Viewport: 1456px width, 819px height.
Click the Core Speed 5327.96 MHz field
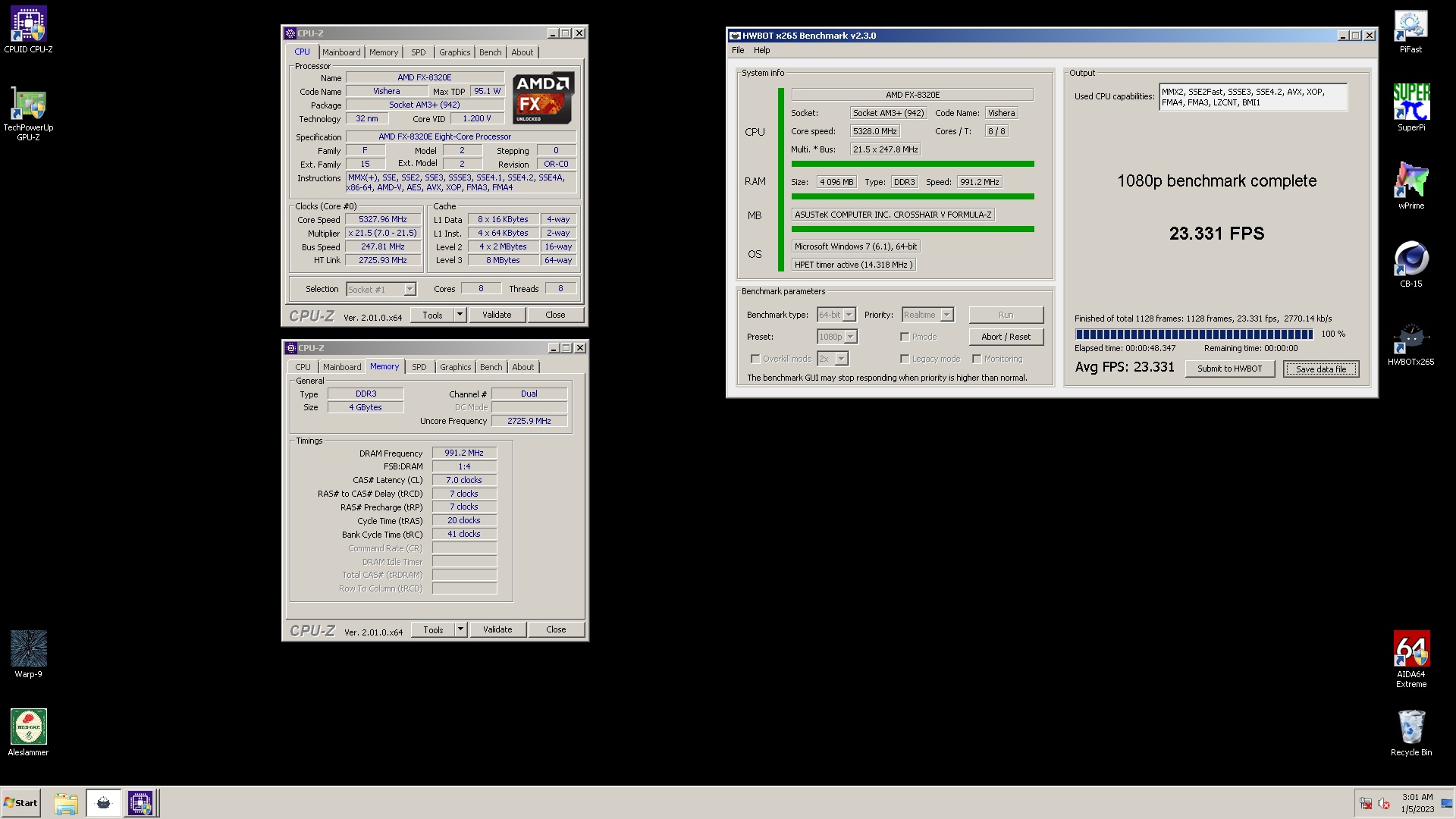[x=383, y=219]
